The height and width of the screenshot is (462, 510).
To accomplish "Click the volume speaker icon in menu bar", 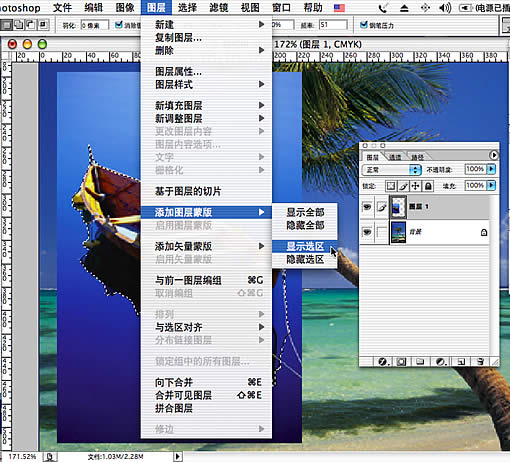I will [x=444, y=7].
